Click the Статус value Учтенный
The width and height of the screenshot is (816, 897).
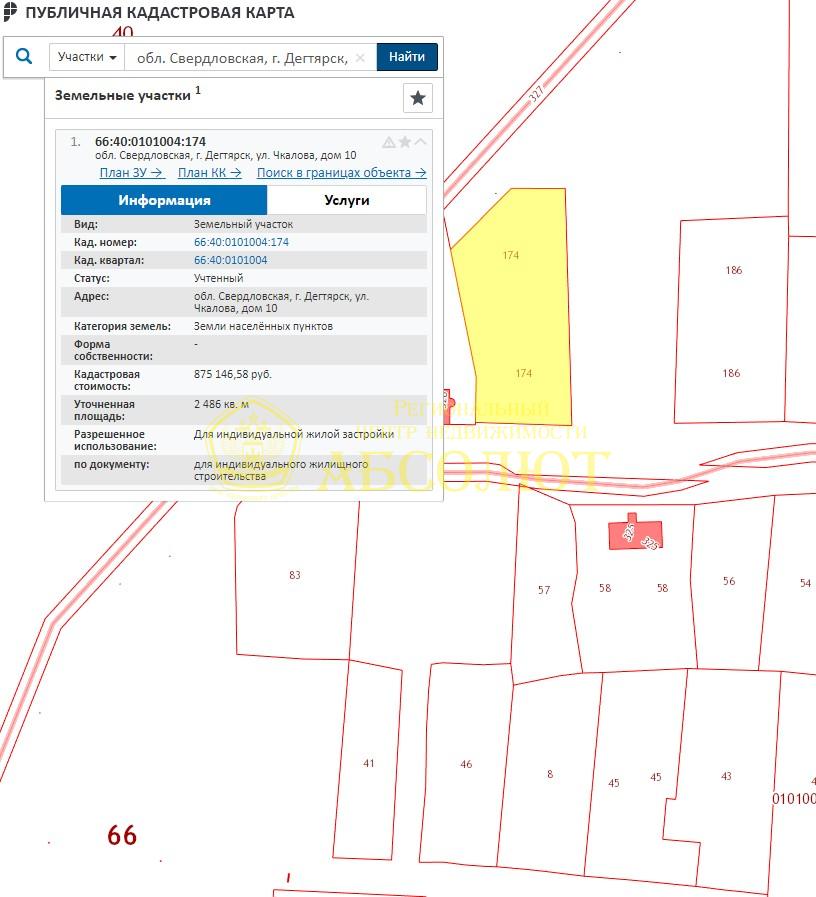tap(219, 278)
